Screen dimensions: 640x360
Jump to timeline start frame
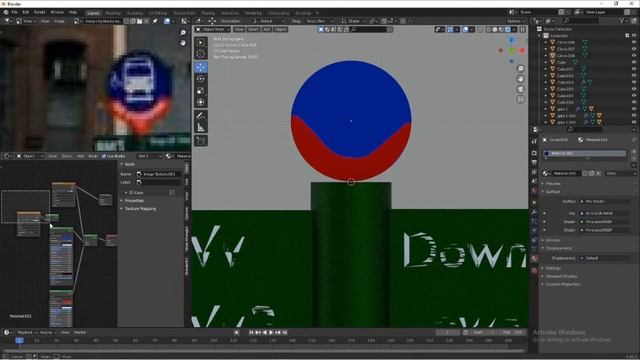click(251, 333)
